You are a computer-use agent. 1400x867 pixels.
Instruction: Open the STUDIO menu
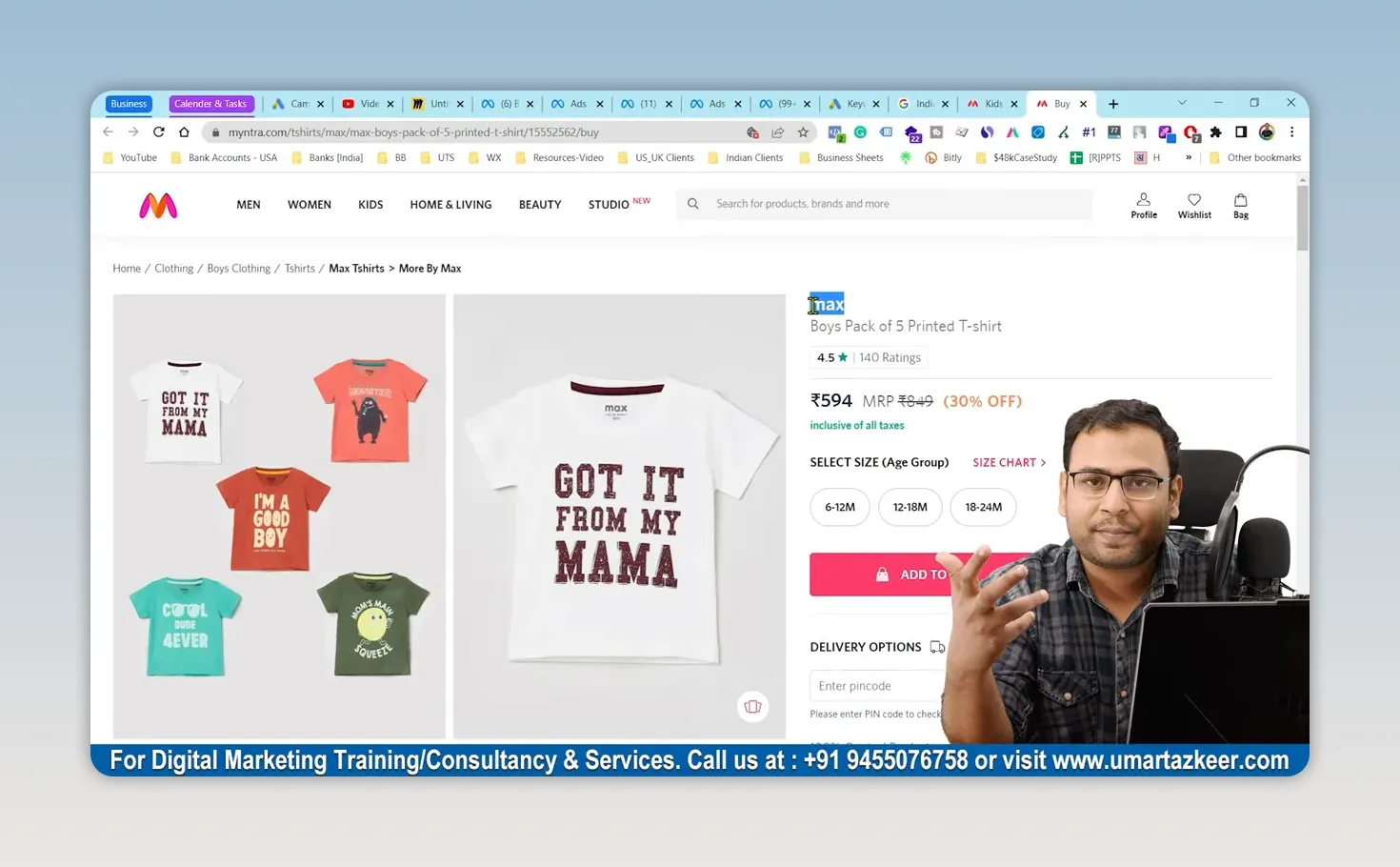click(x=609, y=205)
